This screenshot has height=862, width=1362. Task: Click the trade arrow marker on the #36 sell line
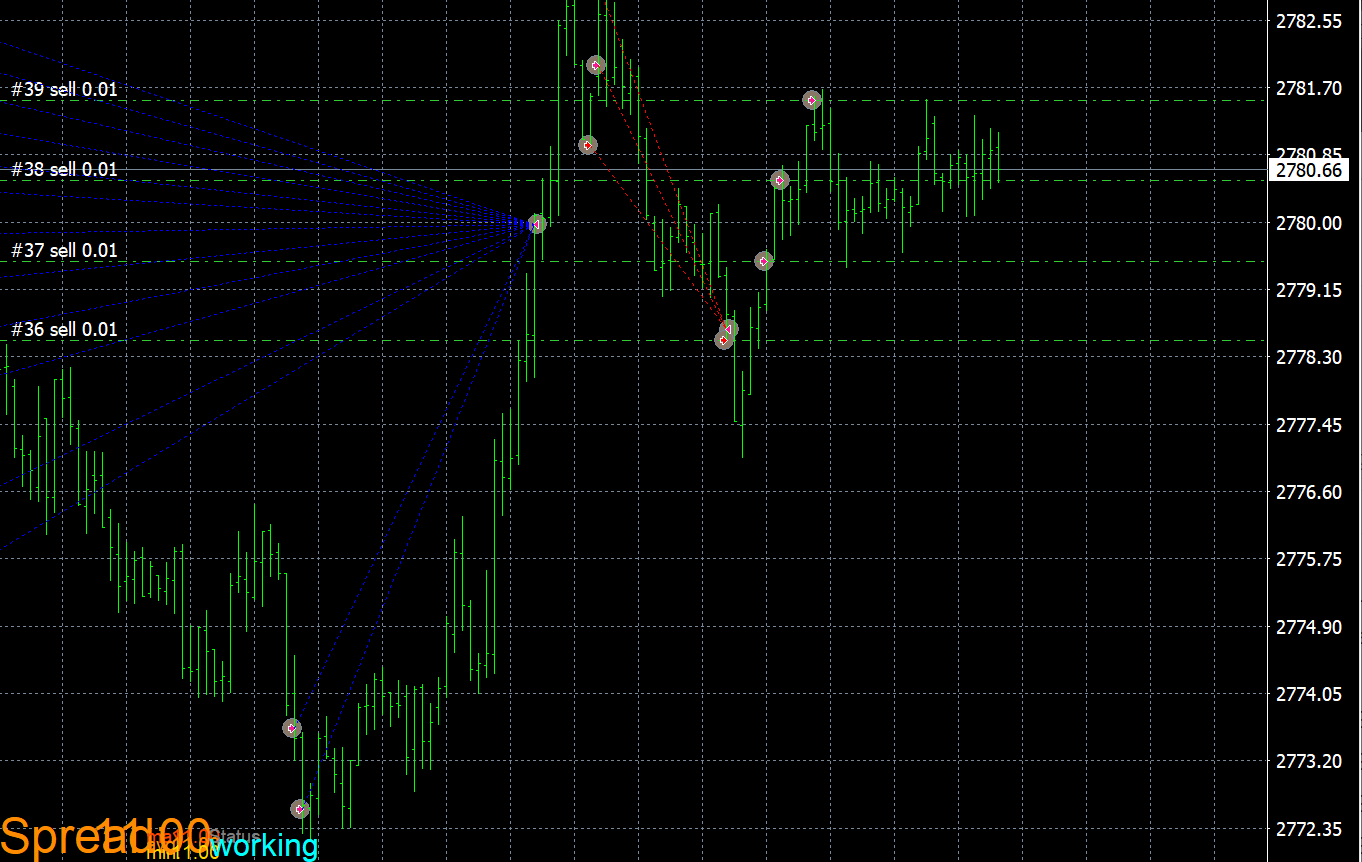(x=724, y=340)
